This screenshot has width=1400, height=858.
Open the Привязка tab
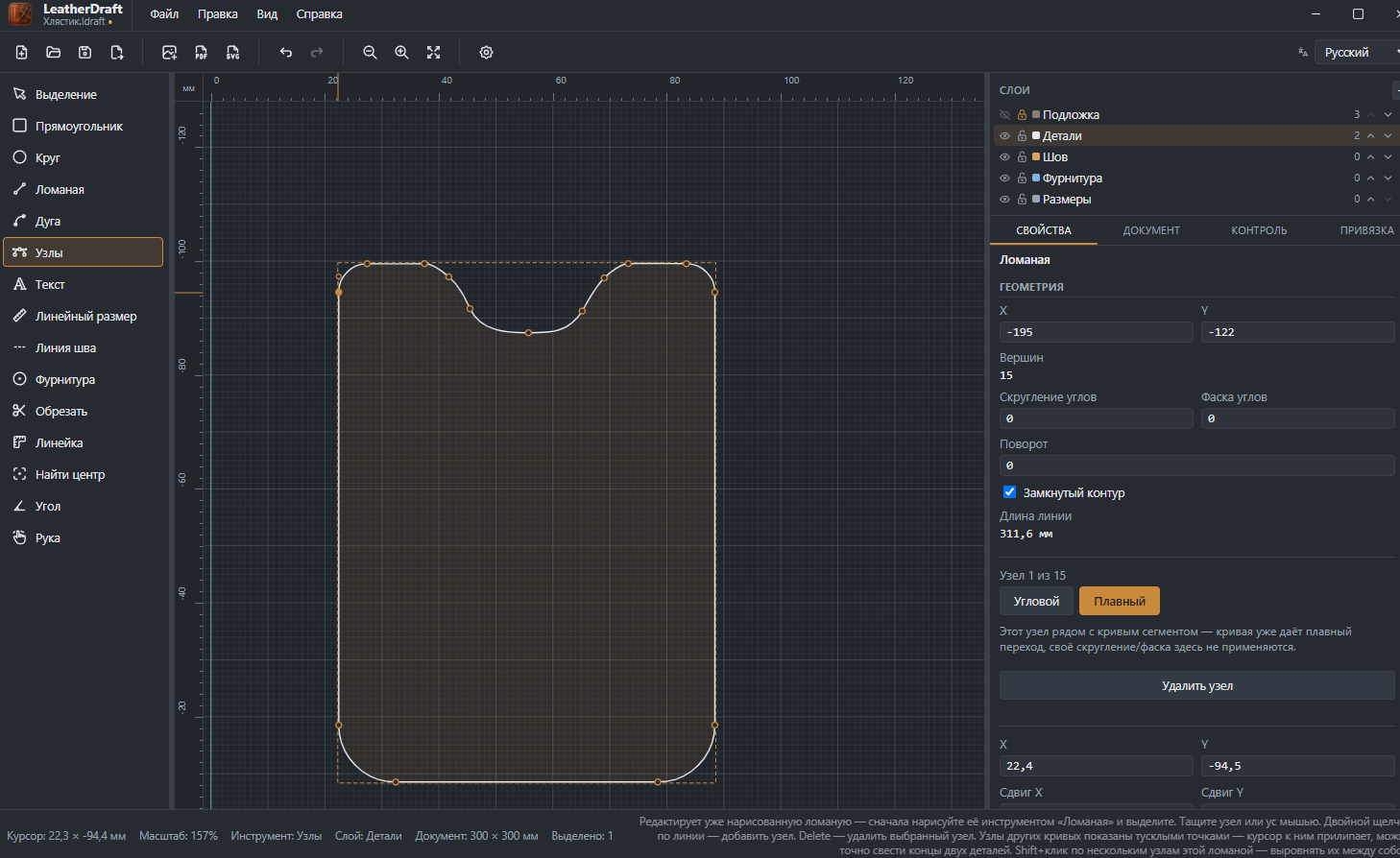click(1366, 230)
